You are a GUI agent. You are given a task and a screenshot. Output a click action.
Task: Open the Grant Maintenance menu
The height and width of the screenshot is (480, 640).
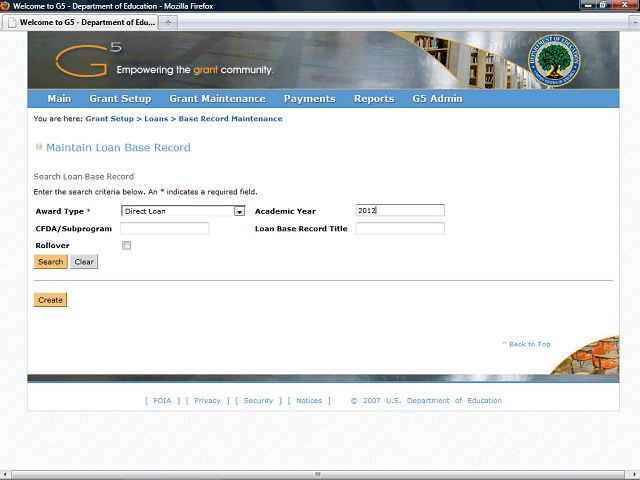(x=218, y=99)
